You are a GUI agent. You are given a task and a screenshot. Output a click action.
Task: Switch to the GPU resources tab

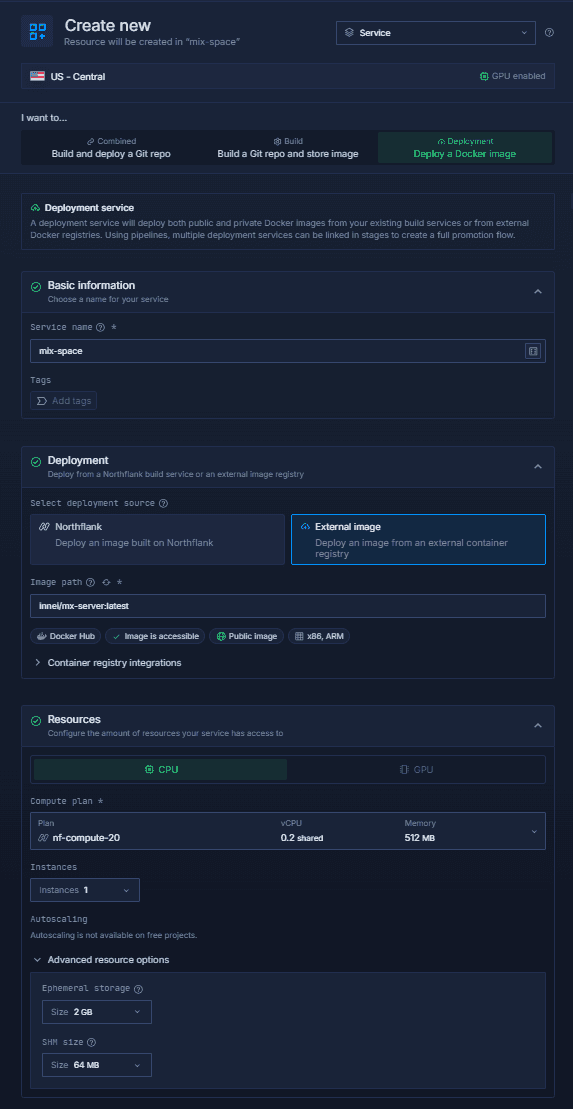point(416,770)
